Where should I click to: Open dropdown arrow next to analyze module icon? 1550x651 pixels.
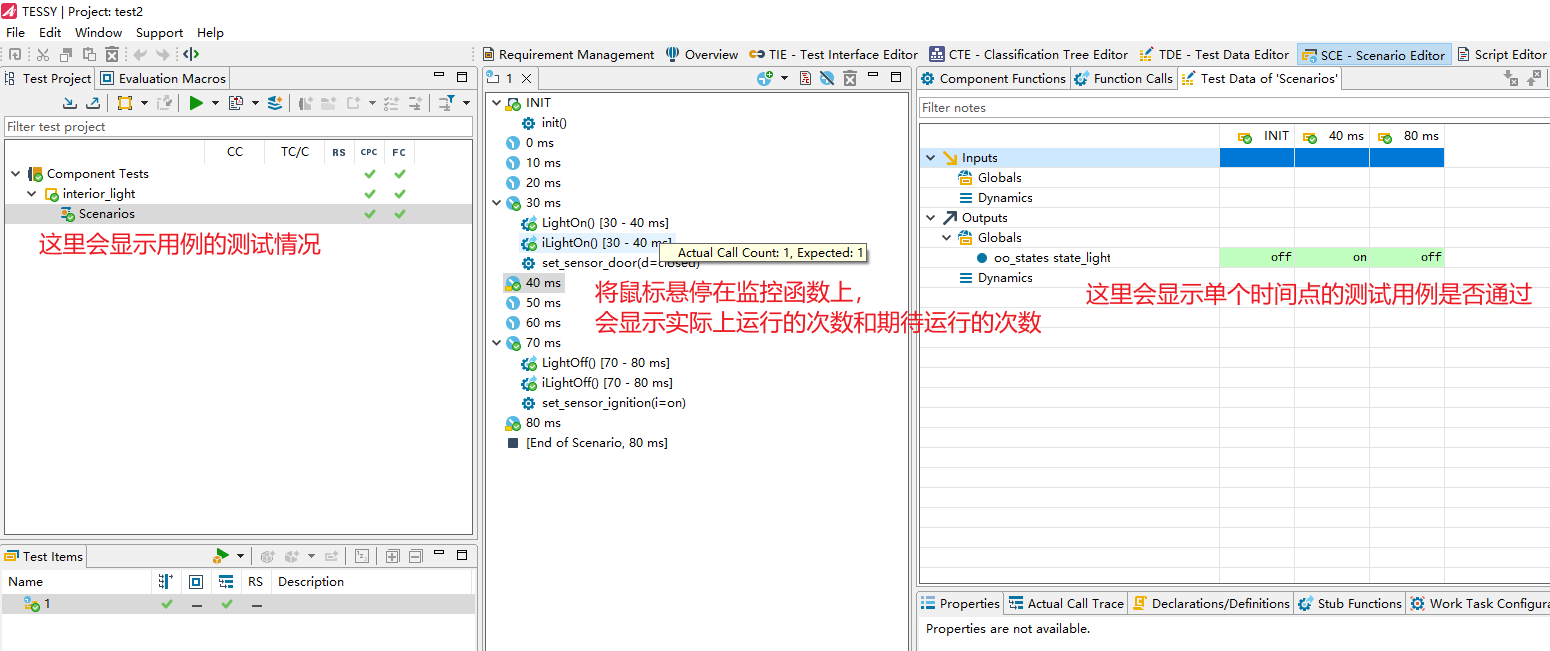click(x=144, y=103)
